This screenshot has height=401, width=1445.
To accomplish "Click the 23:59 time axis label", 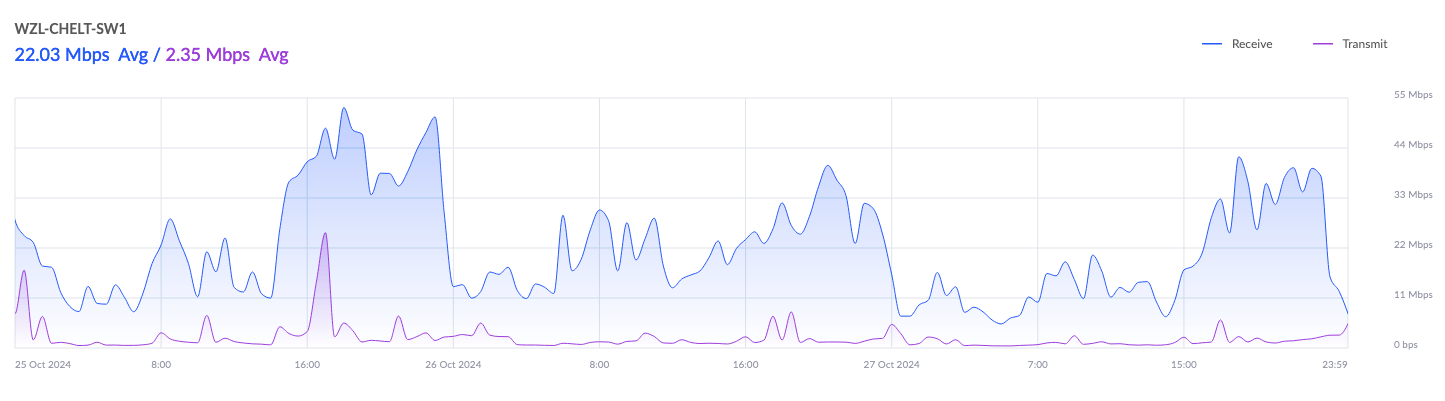I will (1335, 365).
